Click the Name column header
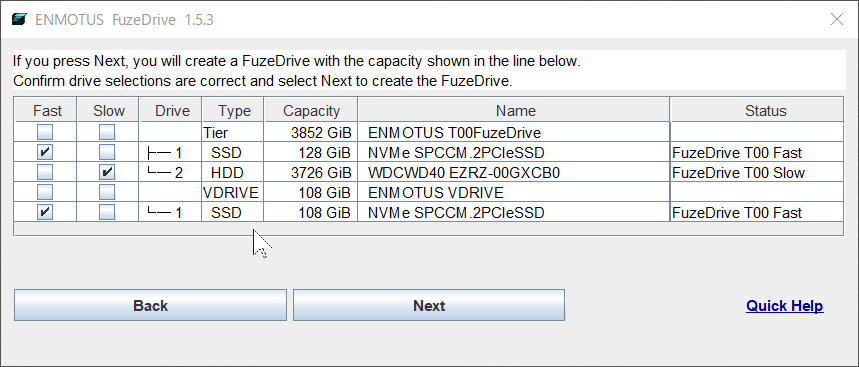This screenshot has width=859, height=367. tap(514, 111)
